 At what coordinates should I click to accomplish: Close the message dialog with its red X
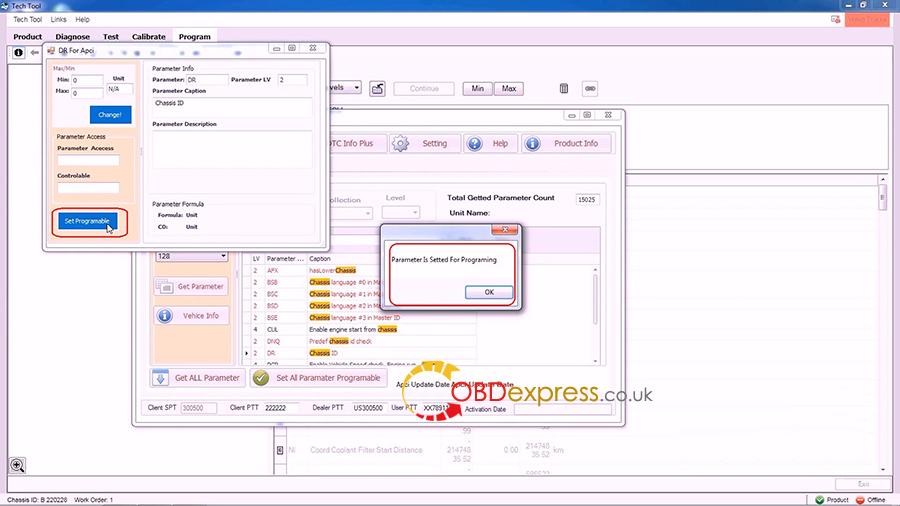[505, 229]
